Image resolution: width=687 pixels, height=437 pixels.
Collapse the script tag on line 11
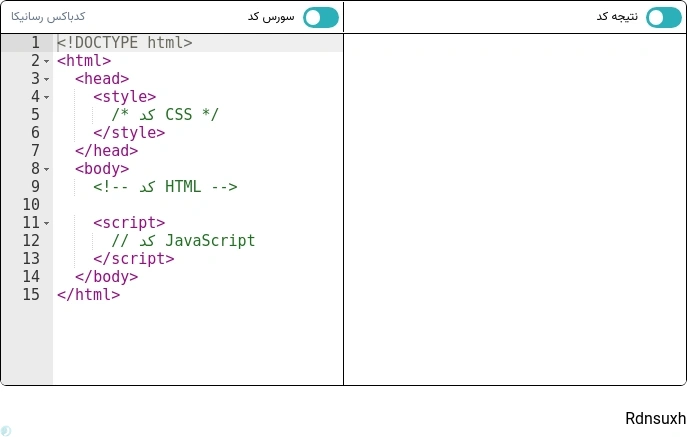(46, 223)
